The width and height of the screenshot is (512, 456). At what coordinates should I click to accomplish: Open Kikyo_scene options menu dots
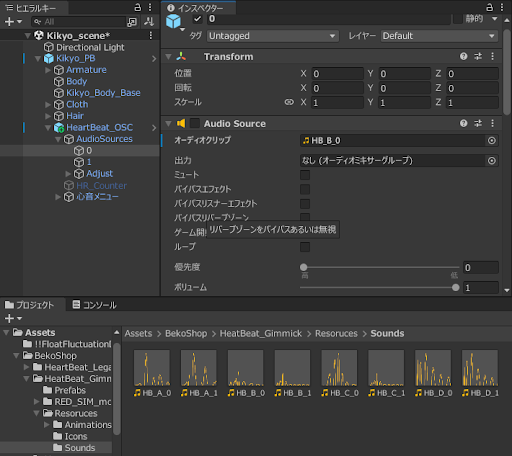[151, 35]
